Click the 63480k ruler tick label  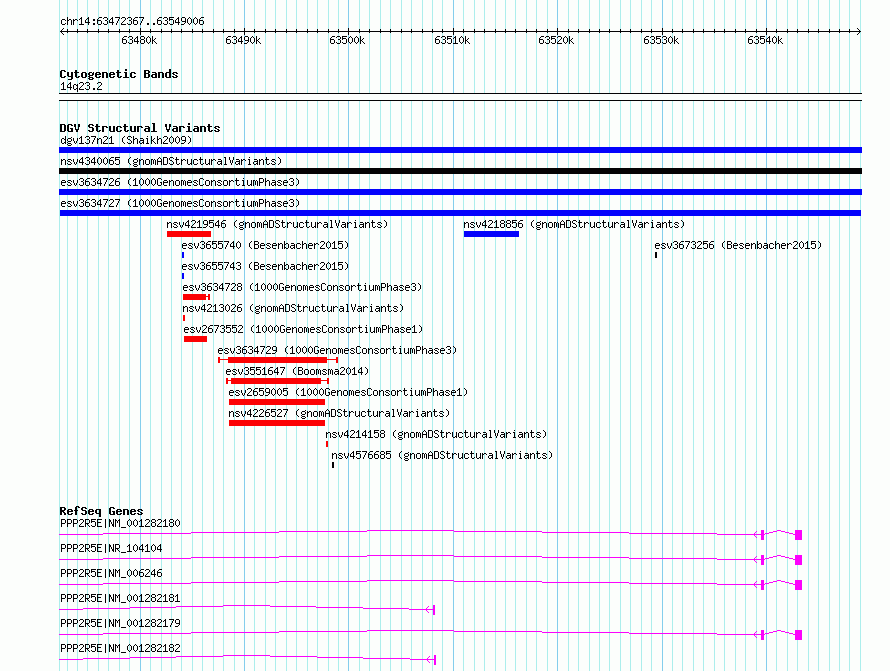tap(139, 40)
